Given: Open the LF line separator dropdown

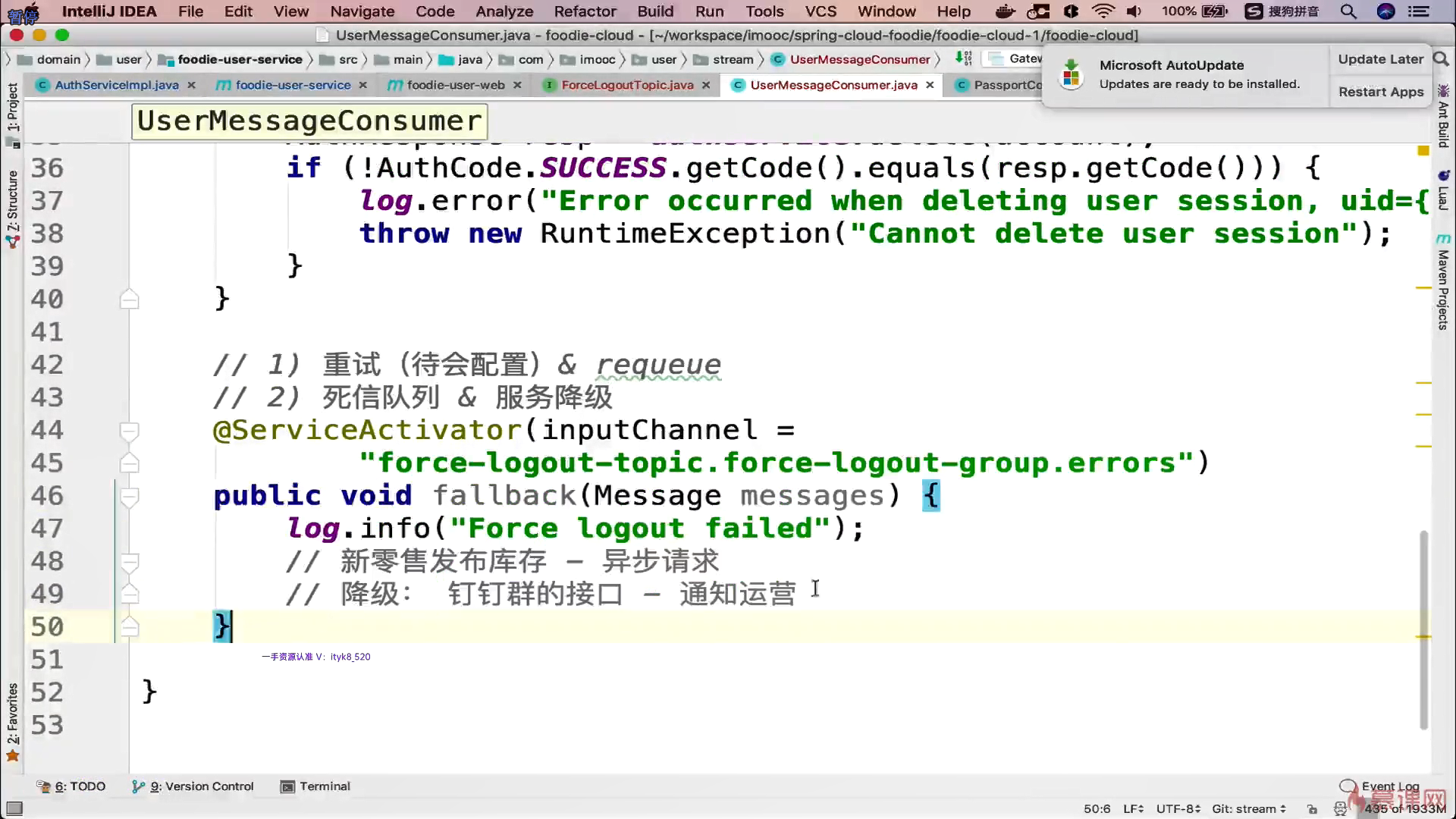Looking at the screenshot, I should point(1133,808).
